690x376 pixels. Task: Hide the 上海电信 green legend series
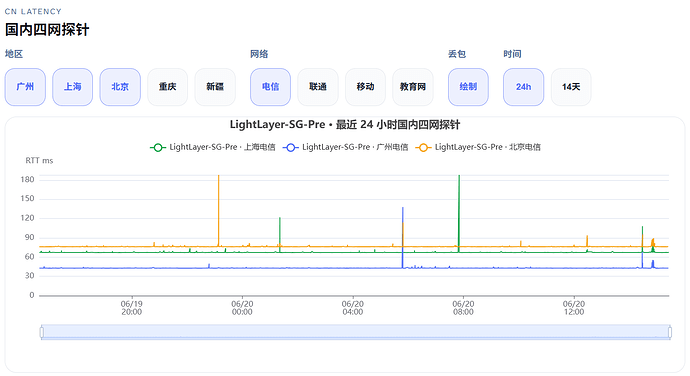pos(213,147)
